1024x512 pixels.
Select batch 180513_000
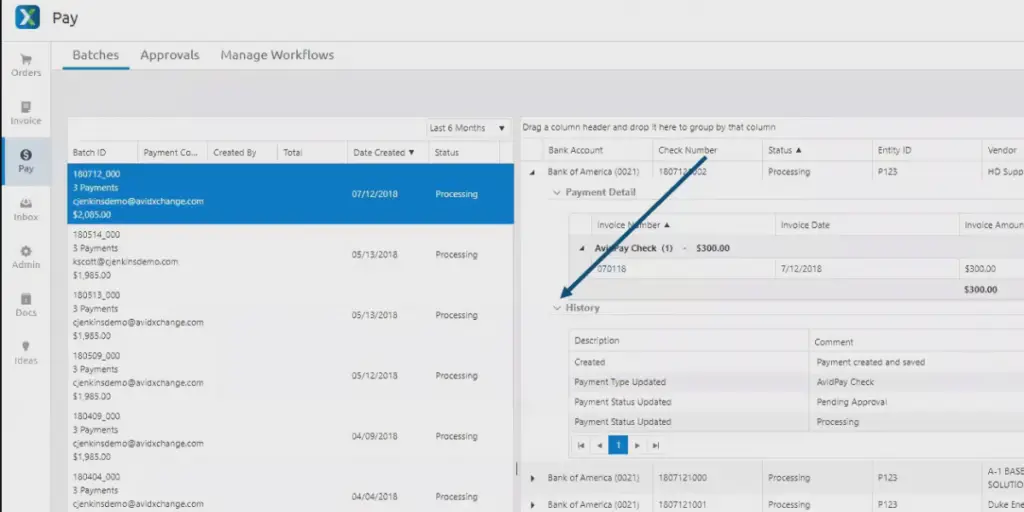click(291, 315)
